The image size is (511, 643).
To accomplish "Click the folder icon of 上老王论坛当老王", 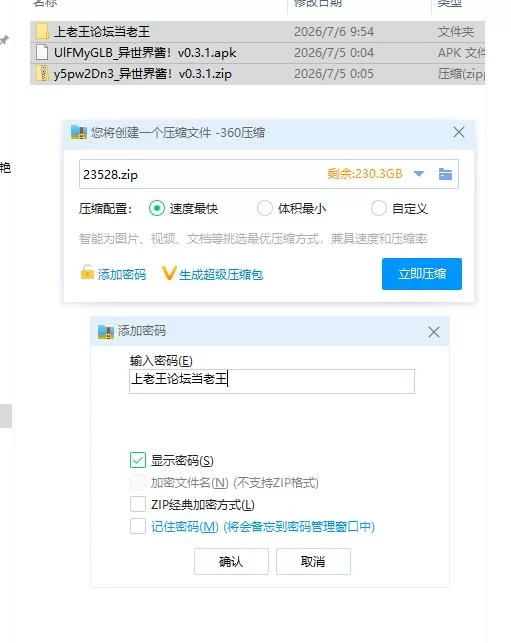I will 42,32.
